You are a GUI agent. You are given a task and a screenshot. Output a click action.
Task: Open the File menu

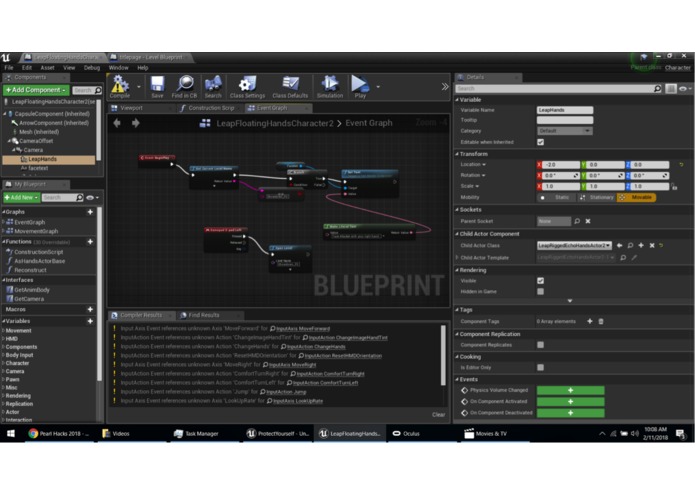point(9,68)
